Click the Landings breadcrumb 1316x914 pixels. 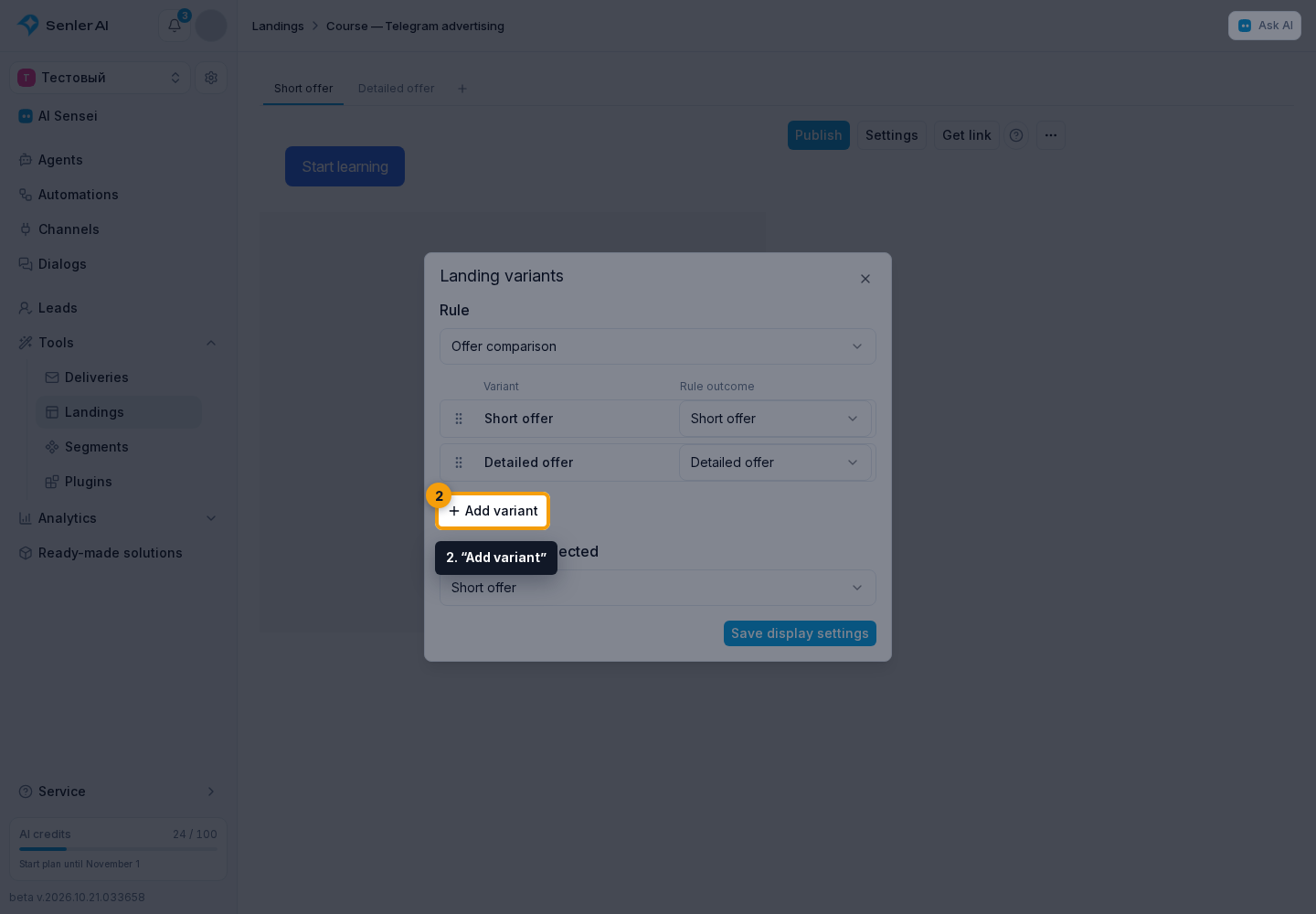(x=278, y=26)
